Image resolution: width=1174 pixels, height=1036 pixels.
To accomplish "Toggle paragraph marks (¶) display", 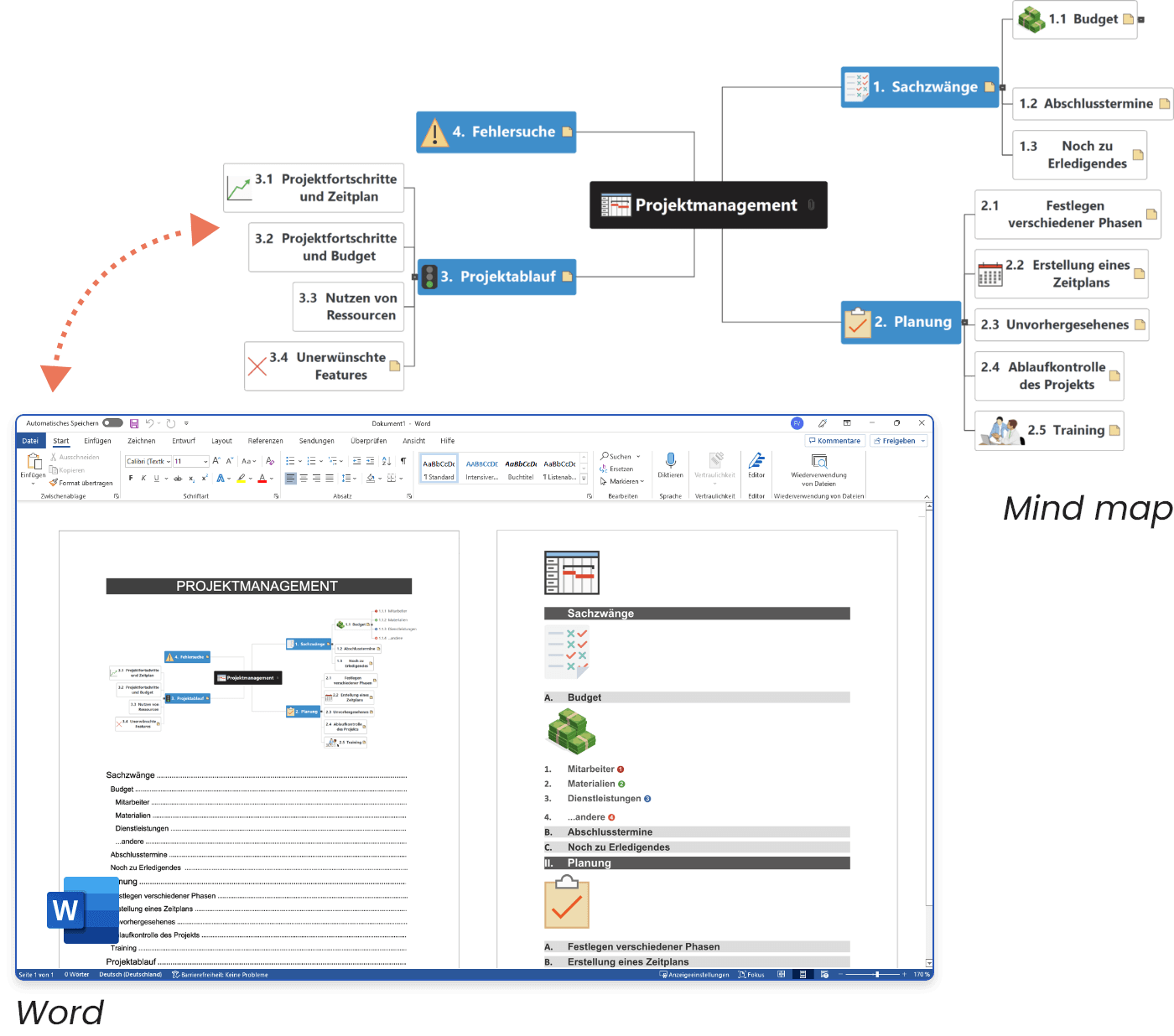I will 403,461.
